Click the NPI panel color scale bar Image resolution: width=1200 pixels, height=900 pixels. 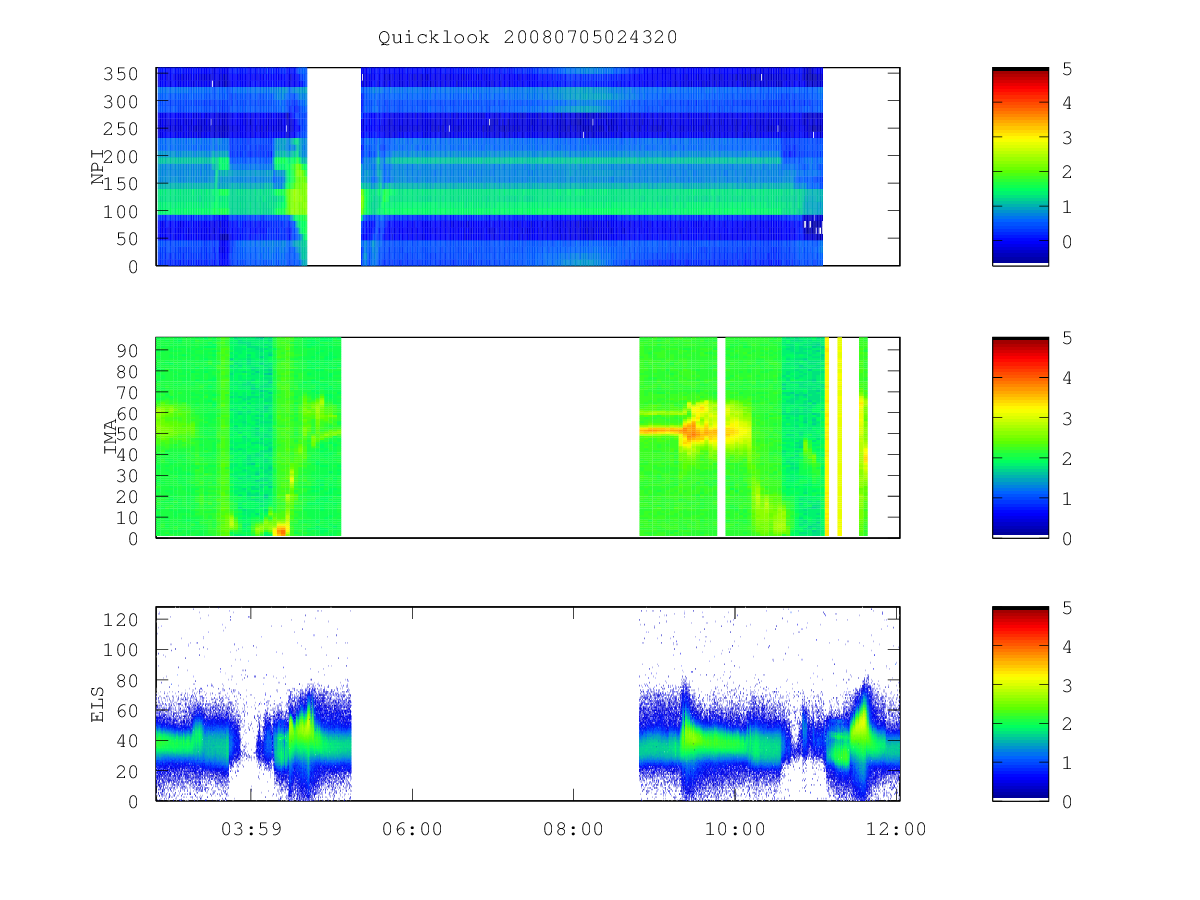pos(1020,167)
